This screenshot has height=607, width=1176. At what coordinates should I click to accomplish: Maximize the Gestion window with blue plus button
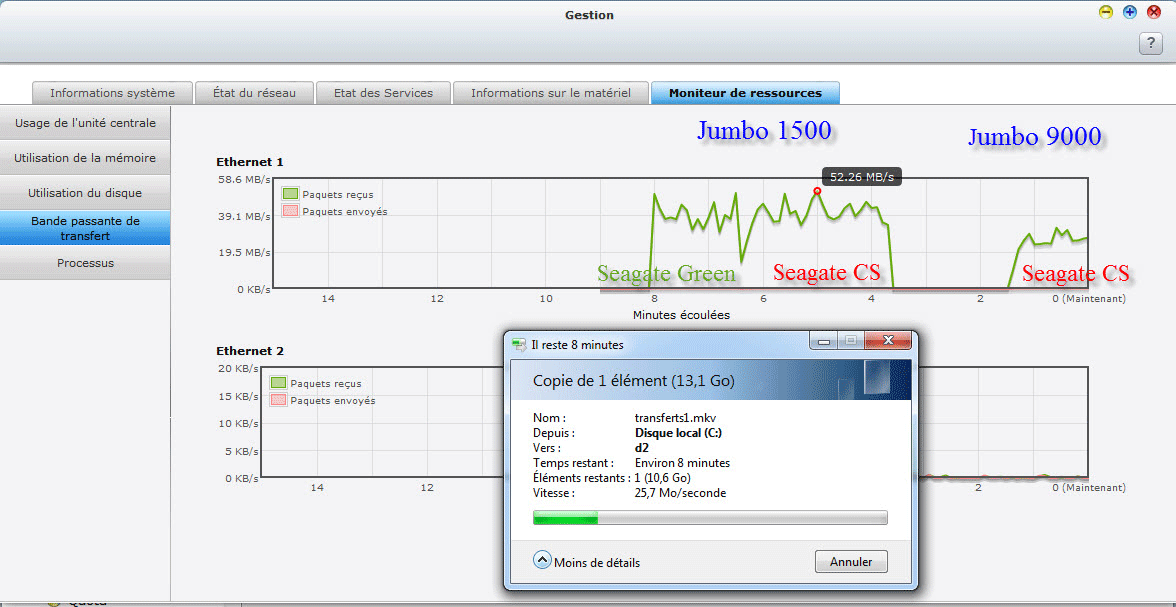pos(1130,12)
